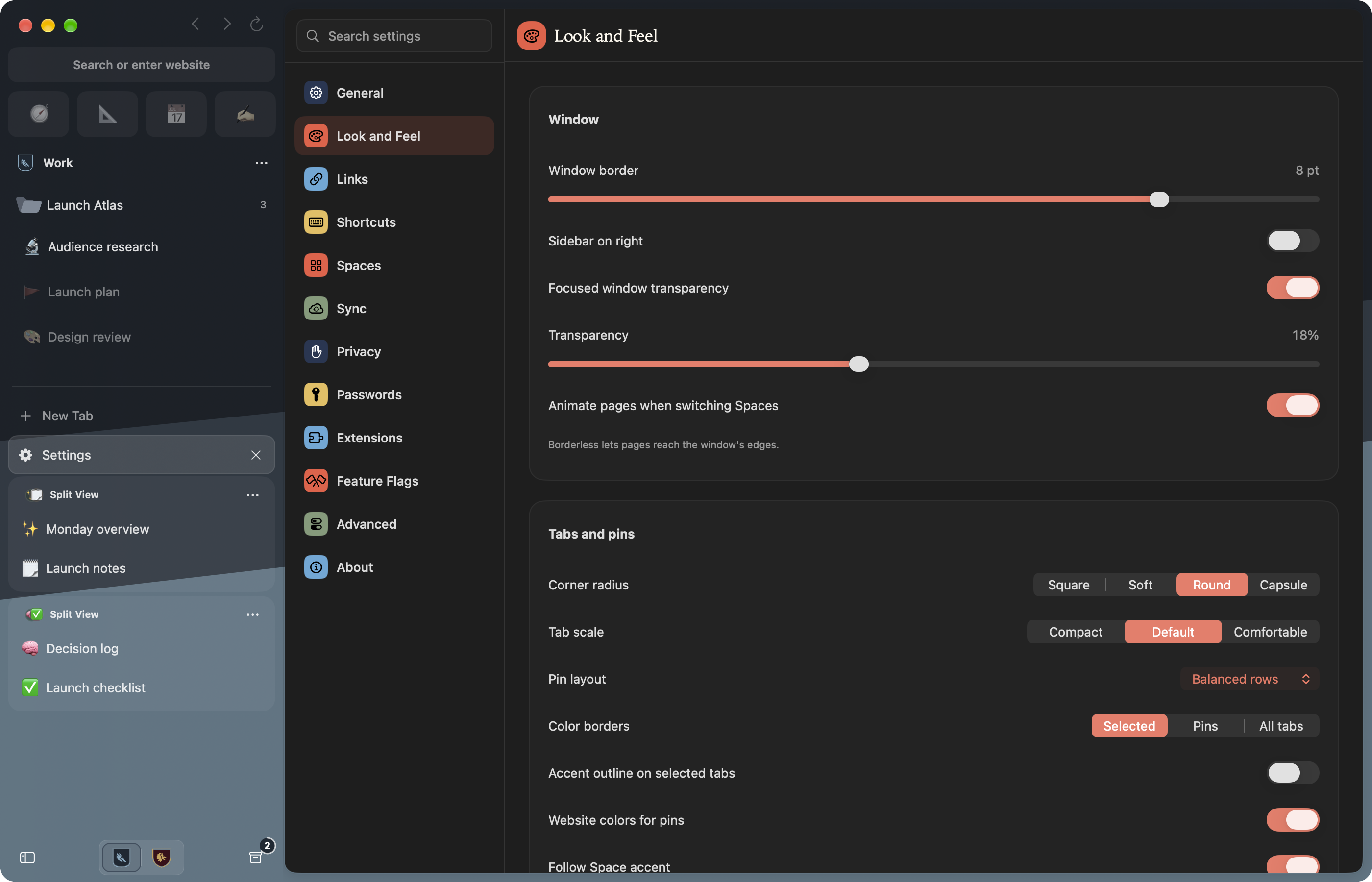Set Tab scale to Comfortable
Viewport: 1372px width, 882px height.
point(1270,632)
